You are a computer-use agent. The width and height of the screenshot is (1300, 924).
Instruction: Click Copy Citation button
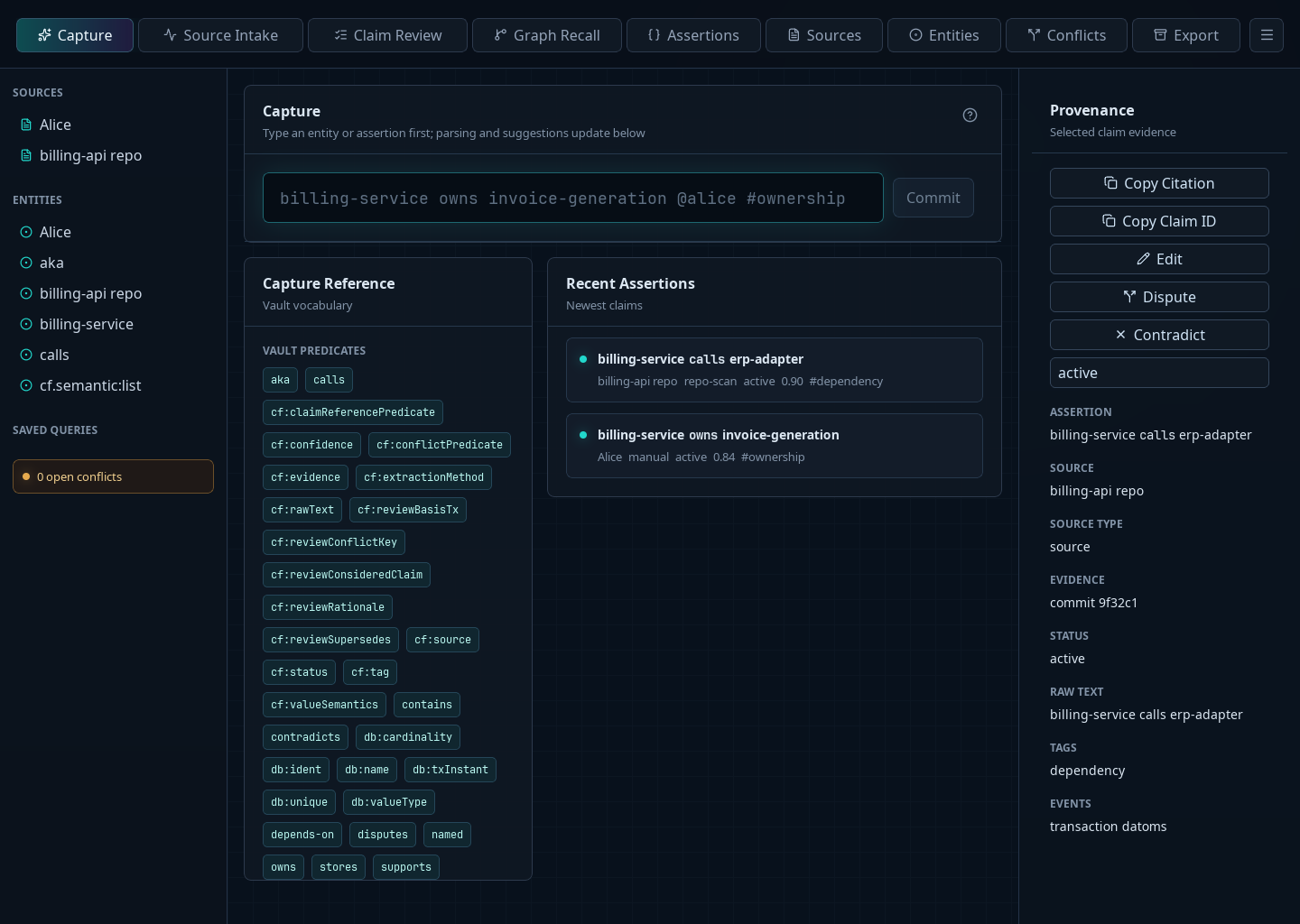(x=1159, y=183)
